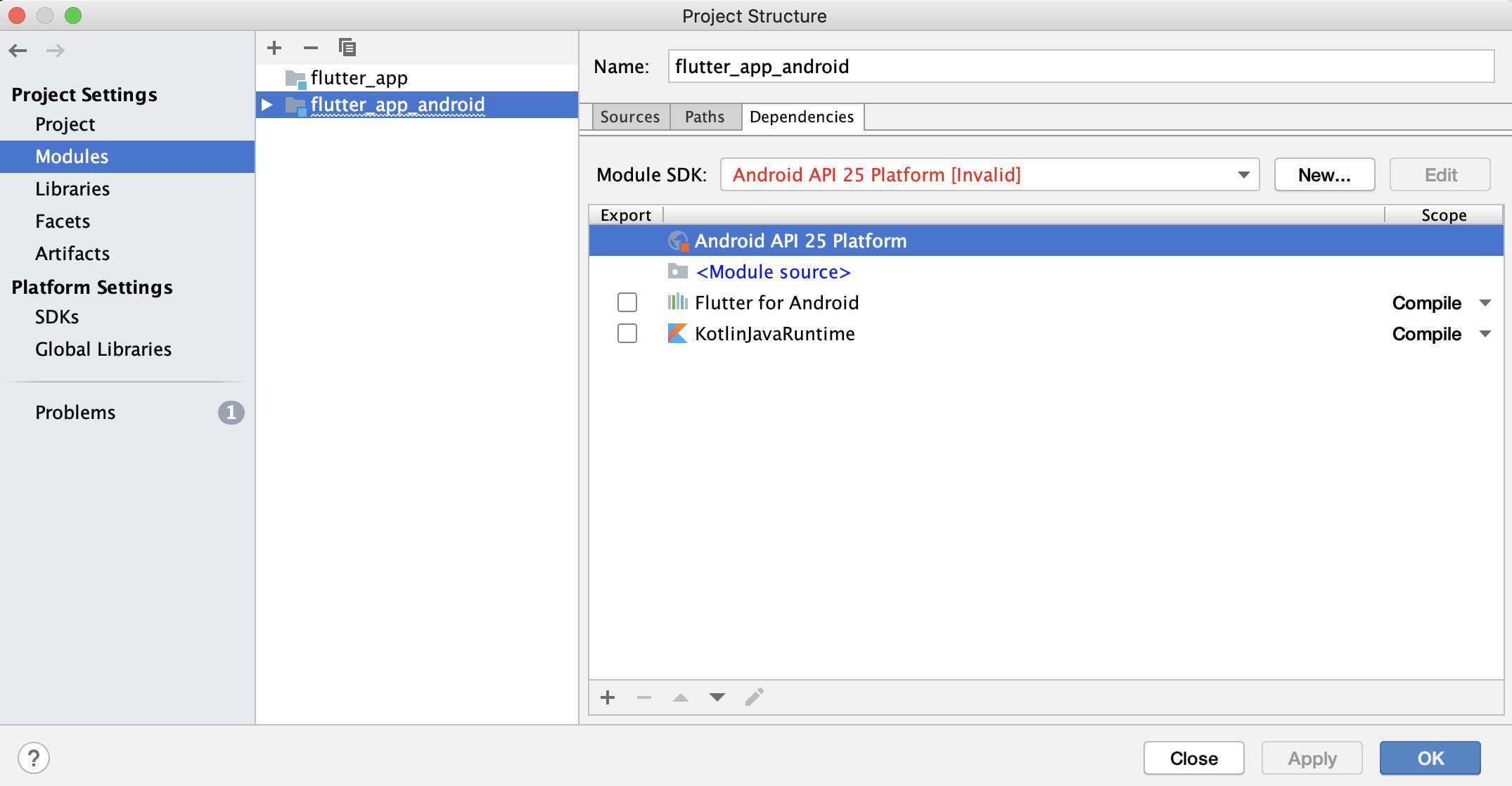The width and height of the screenshot is (1512, 786).
Task: Open Libraries in the sidebar
Action: point(72,189)
